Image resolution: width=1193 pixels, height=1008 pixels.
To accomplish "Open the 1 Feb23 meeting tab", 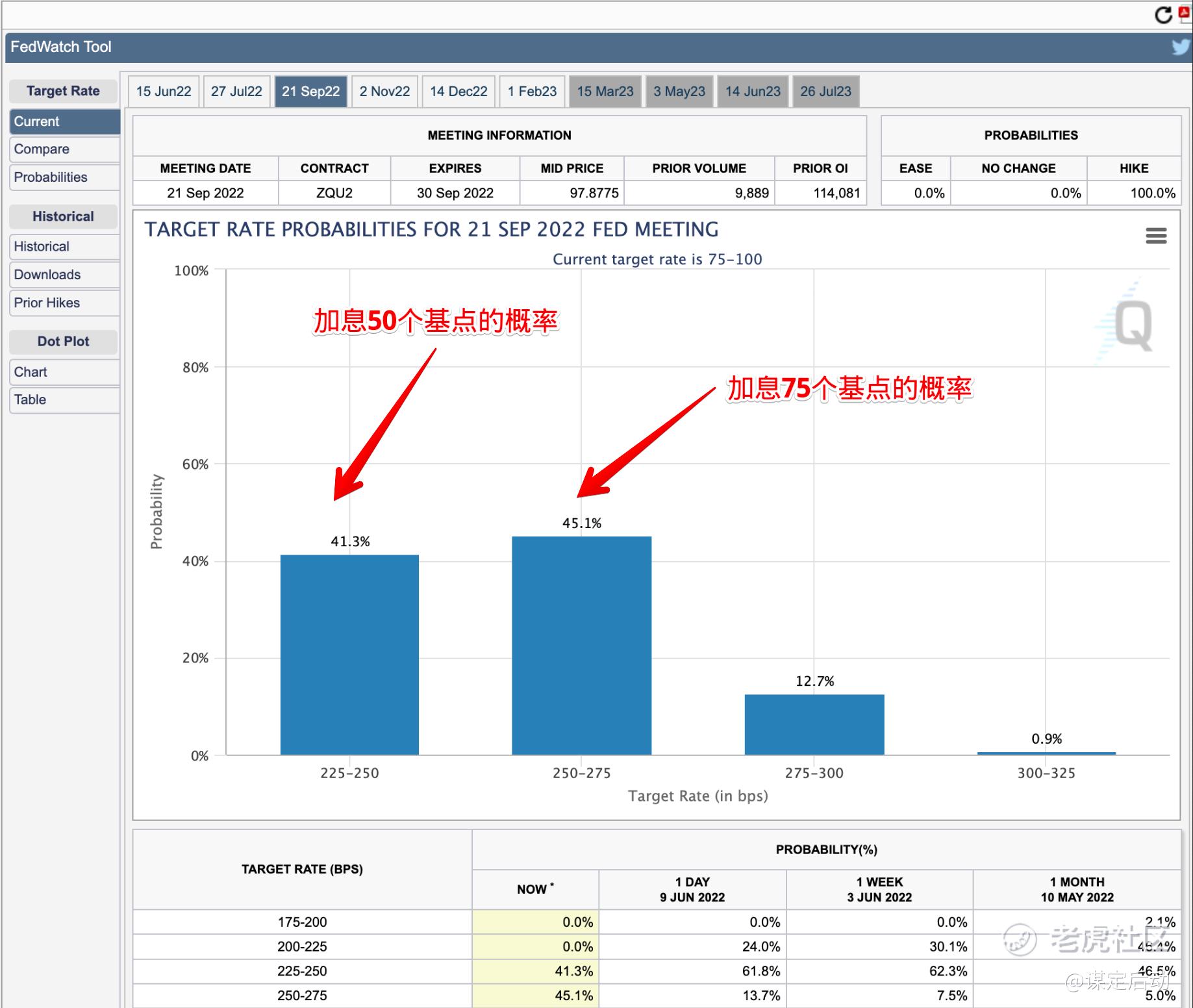I will point(533,91).
